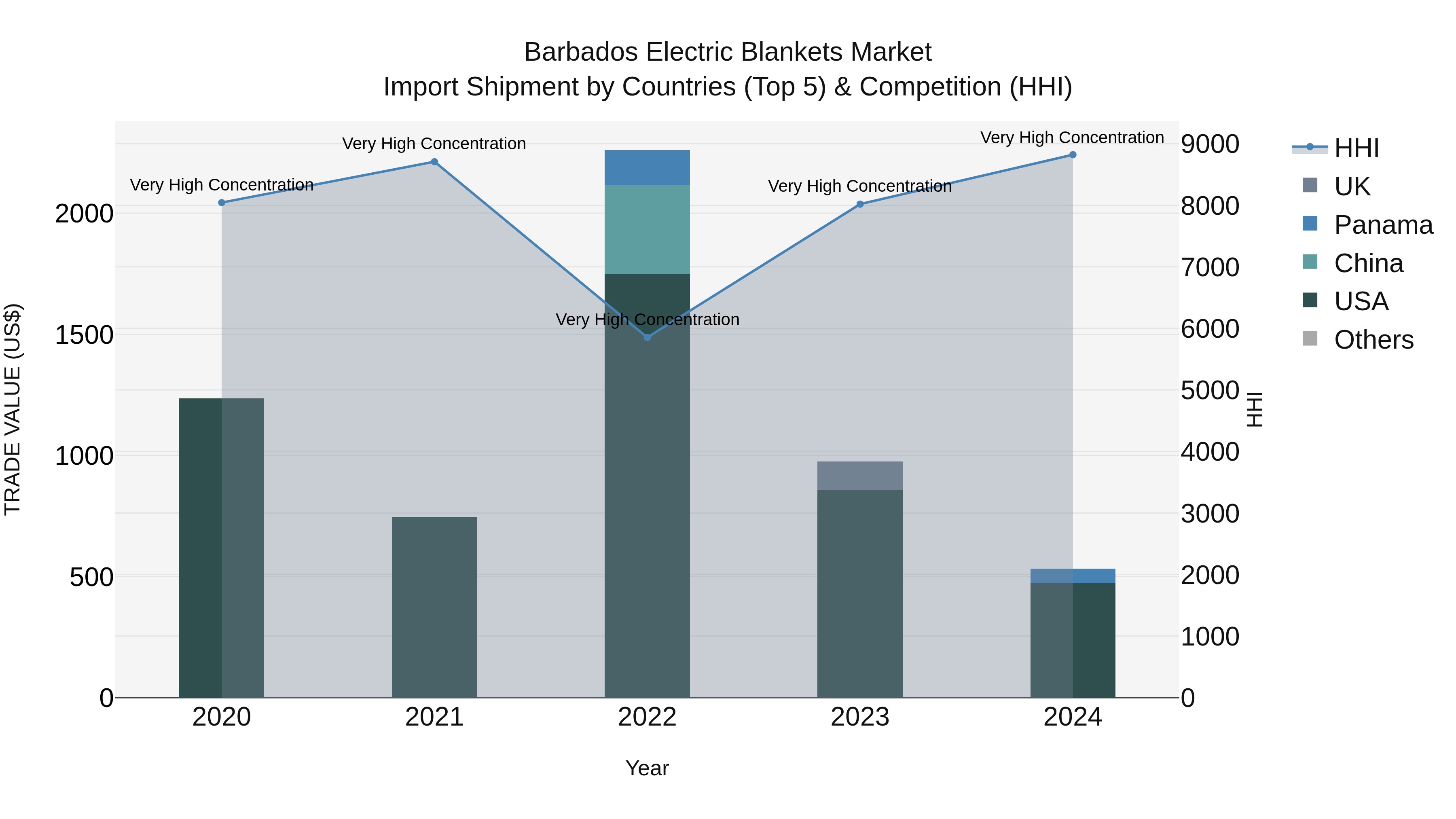Click 'Very High Concentration' annotation above 2024

click(1072, 138)
